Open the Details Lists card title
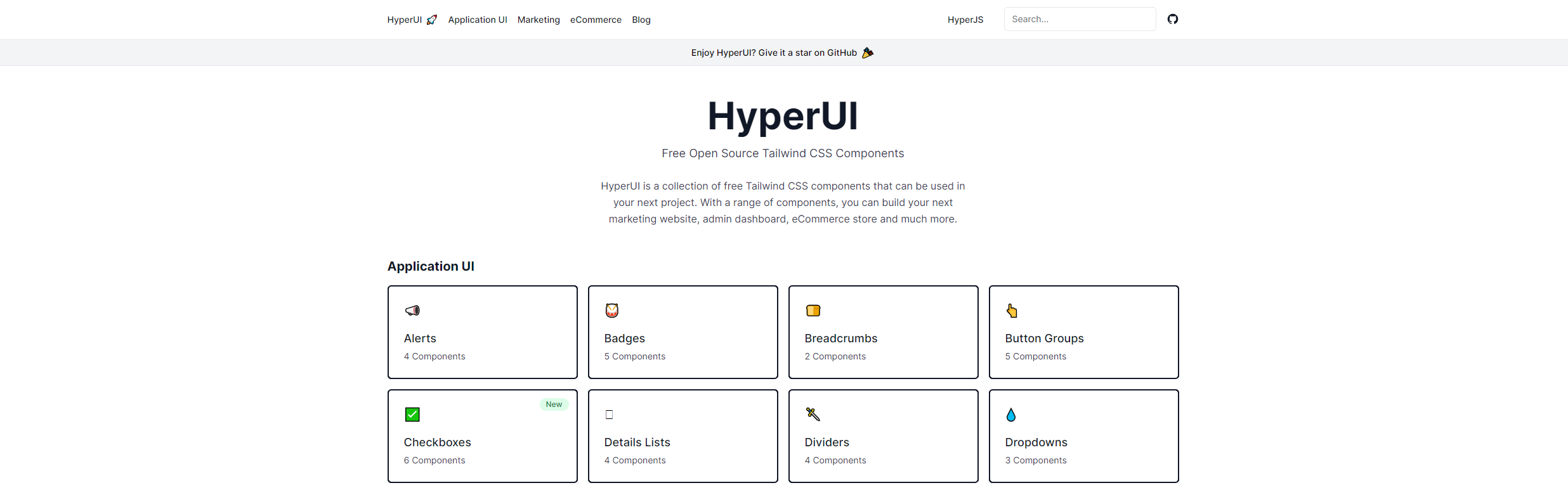The height and width of the screenshot is (490, 1568). [637, 442]
